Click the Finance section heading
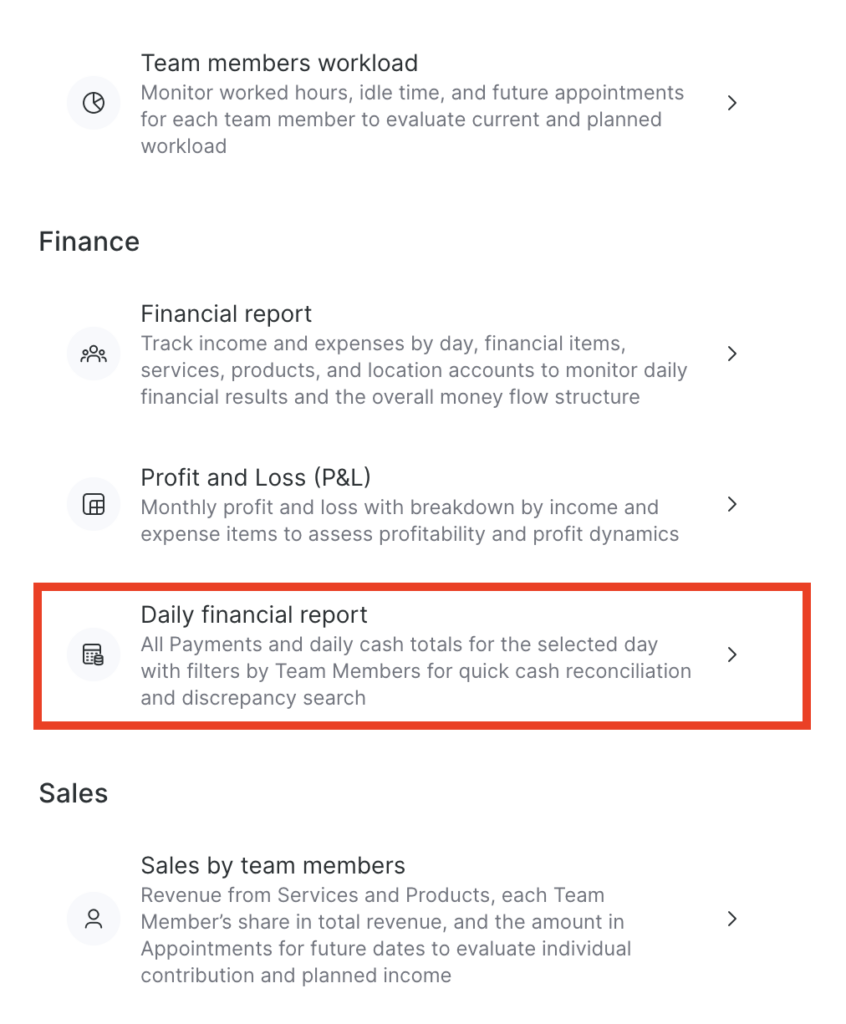 pyautogui.click(x=89, y=242)
